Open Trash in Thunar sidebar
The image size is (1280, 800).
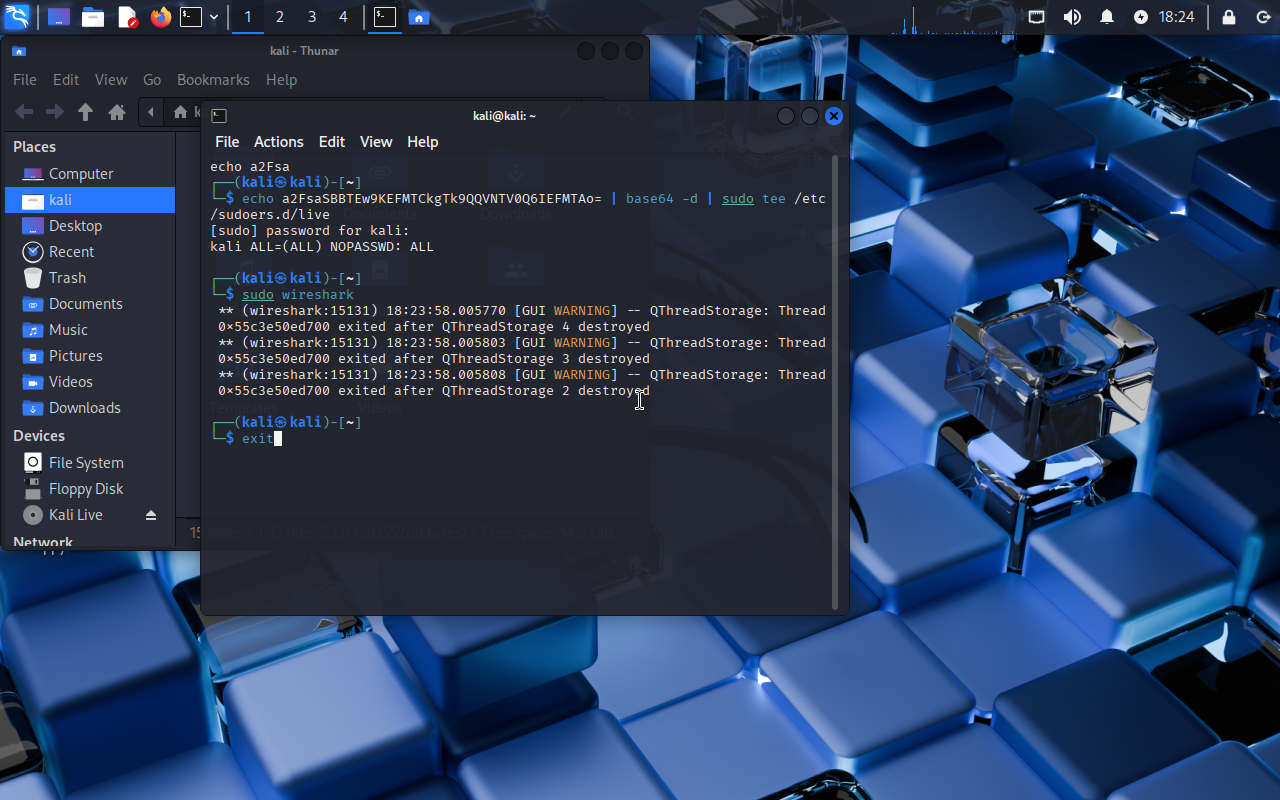tap(90, 278)
